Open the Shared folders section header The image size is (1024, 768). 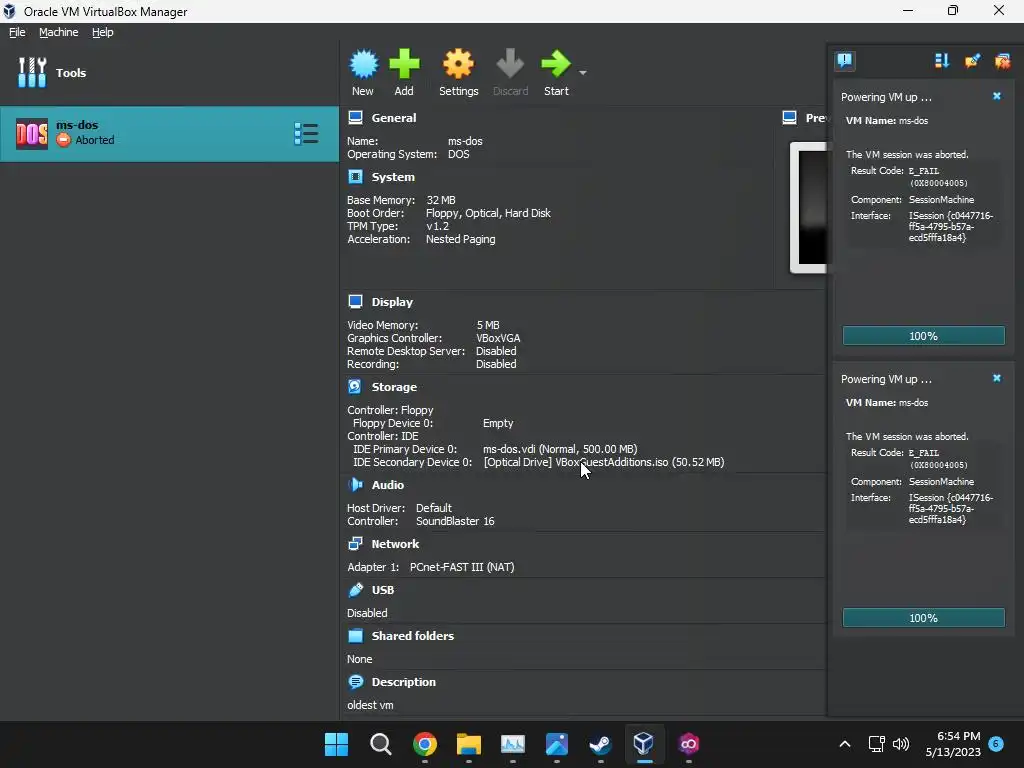413,635
